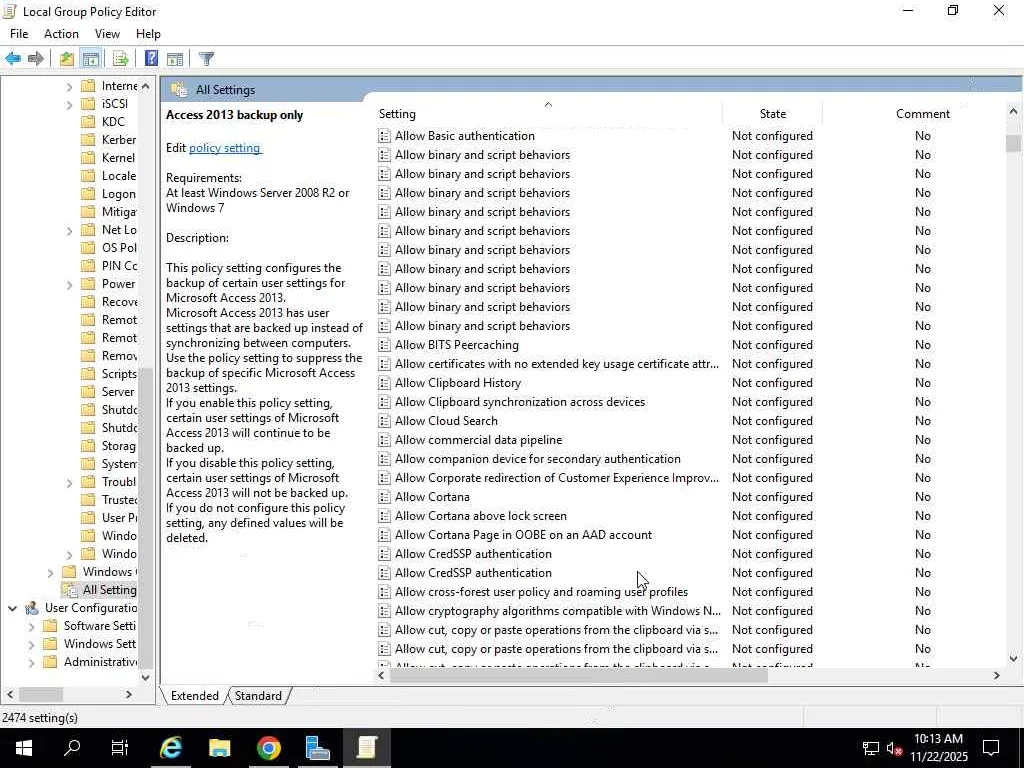Open the Action menu

point(61,34)
